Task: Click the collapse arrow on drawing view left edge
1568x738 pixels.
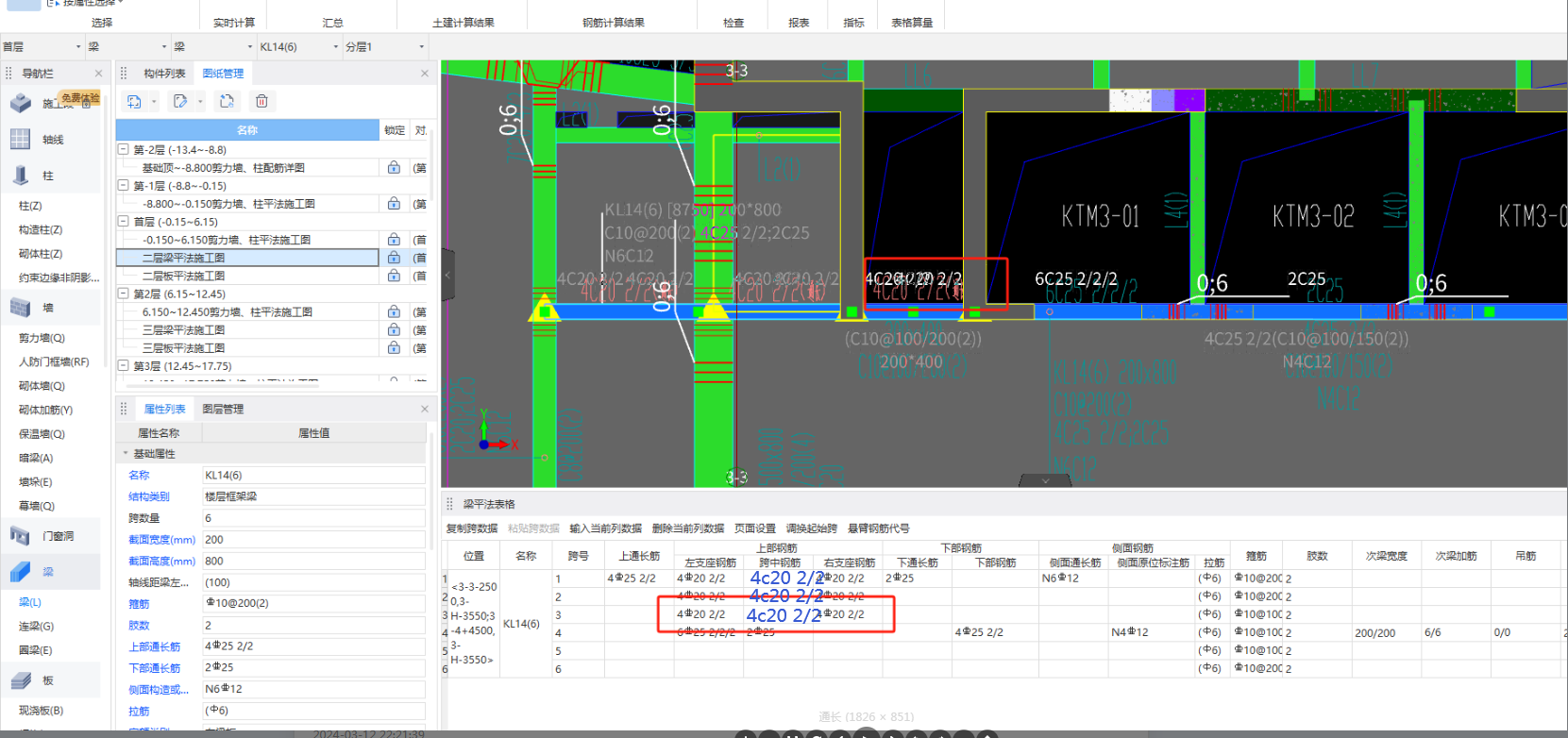Action: (447, 275)
